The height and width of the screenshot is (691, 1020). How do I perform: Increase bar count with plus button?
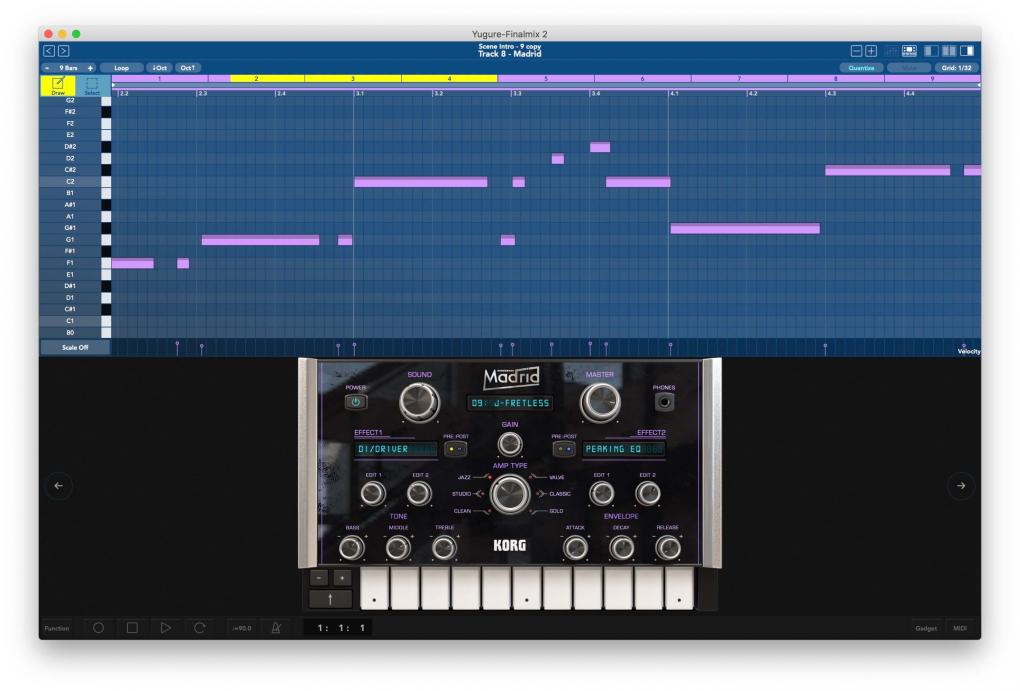90,68
